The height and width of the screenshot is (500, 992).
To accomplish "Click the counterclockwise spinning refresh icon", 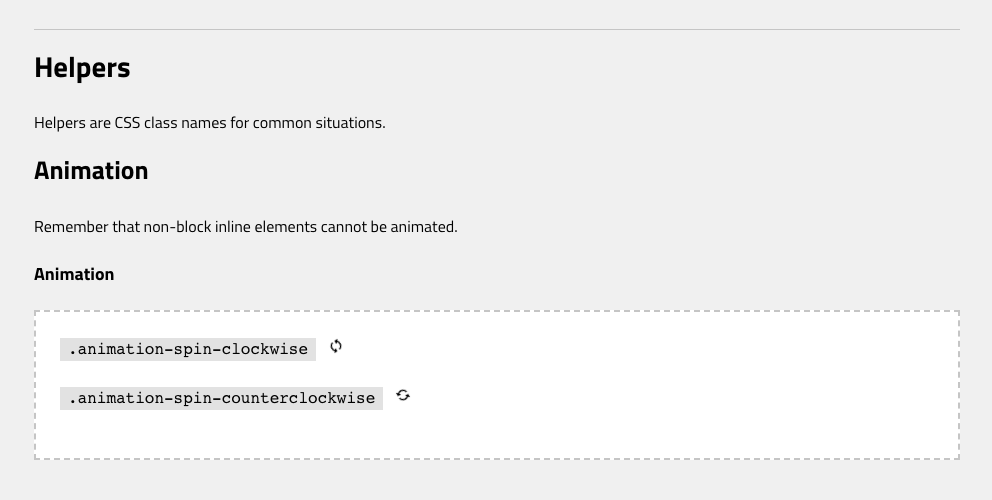I will click(403, 396).
